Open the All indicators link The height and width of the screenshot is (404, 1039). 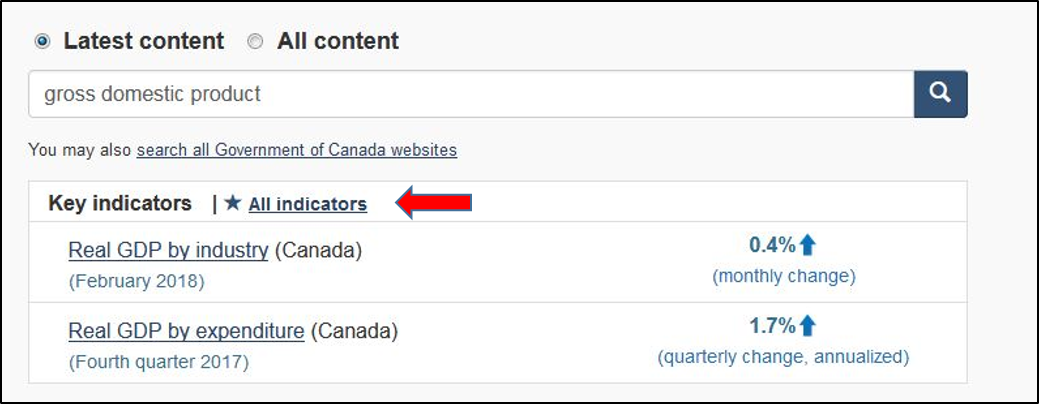(307, 204)
